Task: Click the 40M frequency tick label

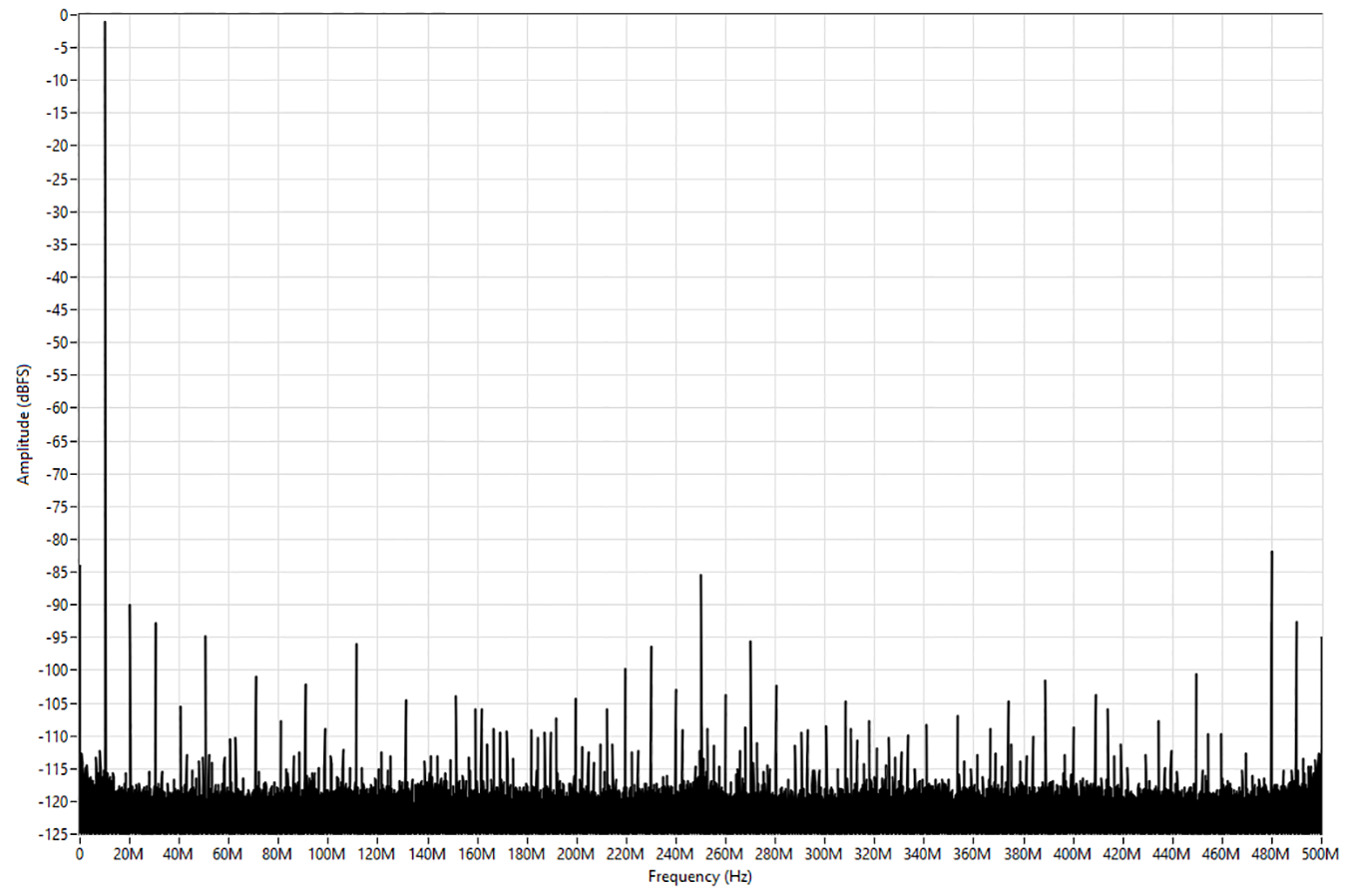Action: coord(179,854)
